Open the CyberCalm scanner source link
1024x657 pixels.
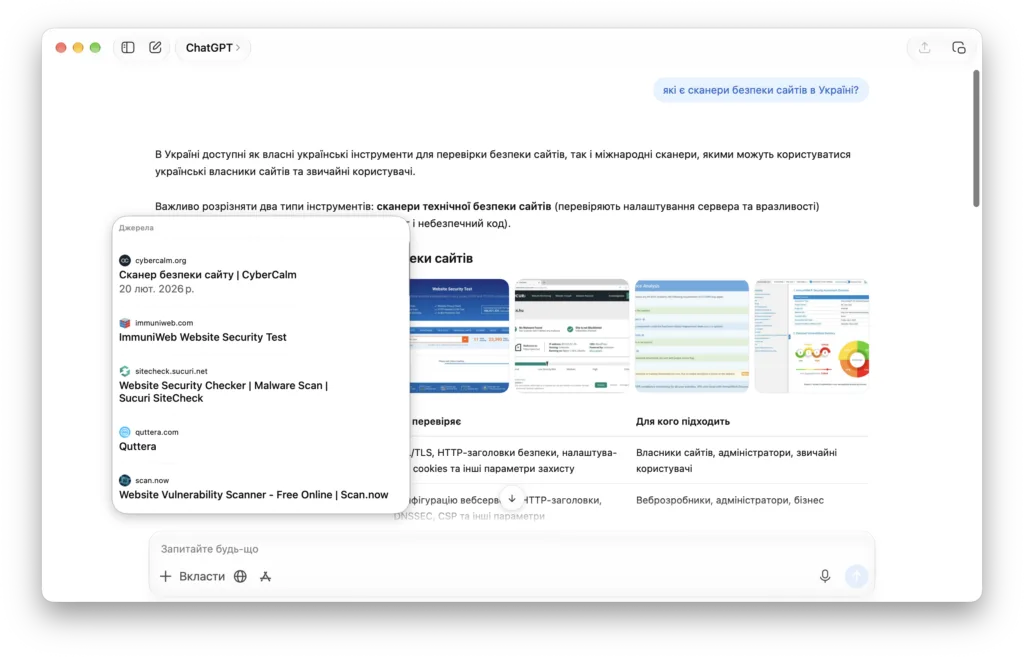click(x=208, y=275)
